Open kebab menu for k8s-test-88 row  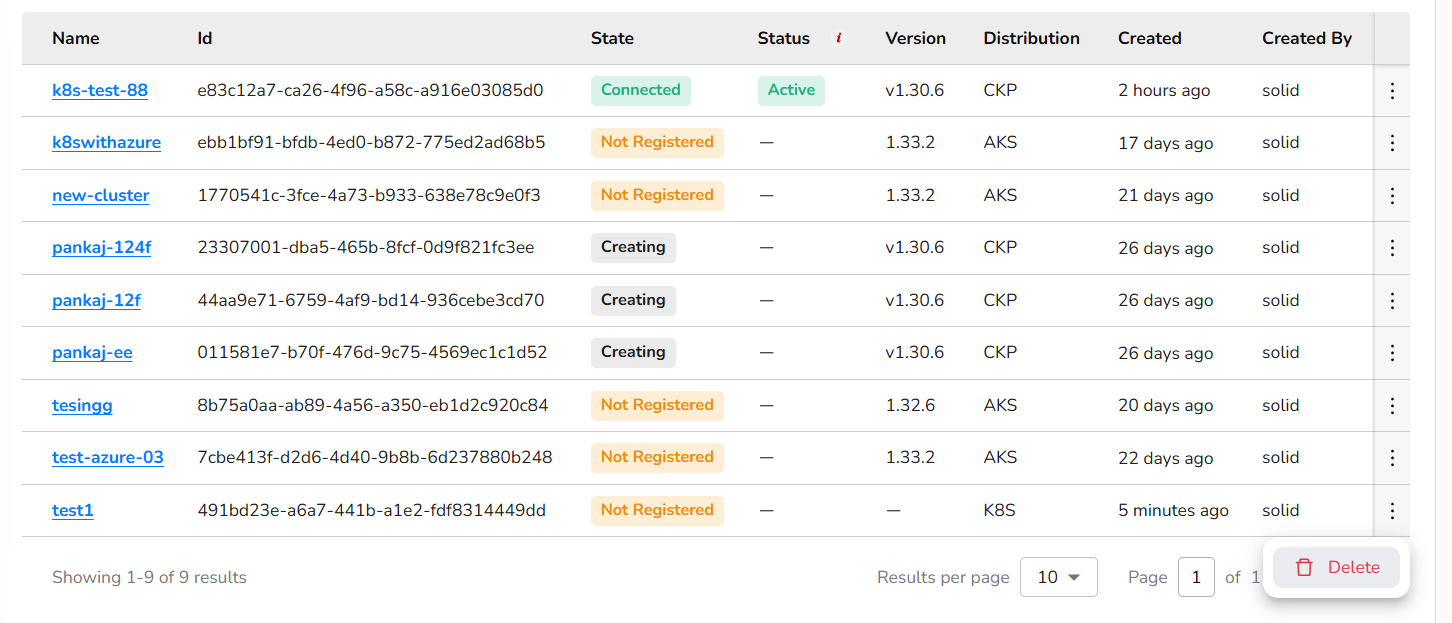pyautogui.click(x=1392, y=91)
